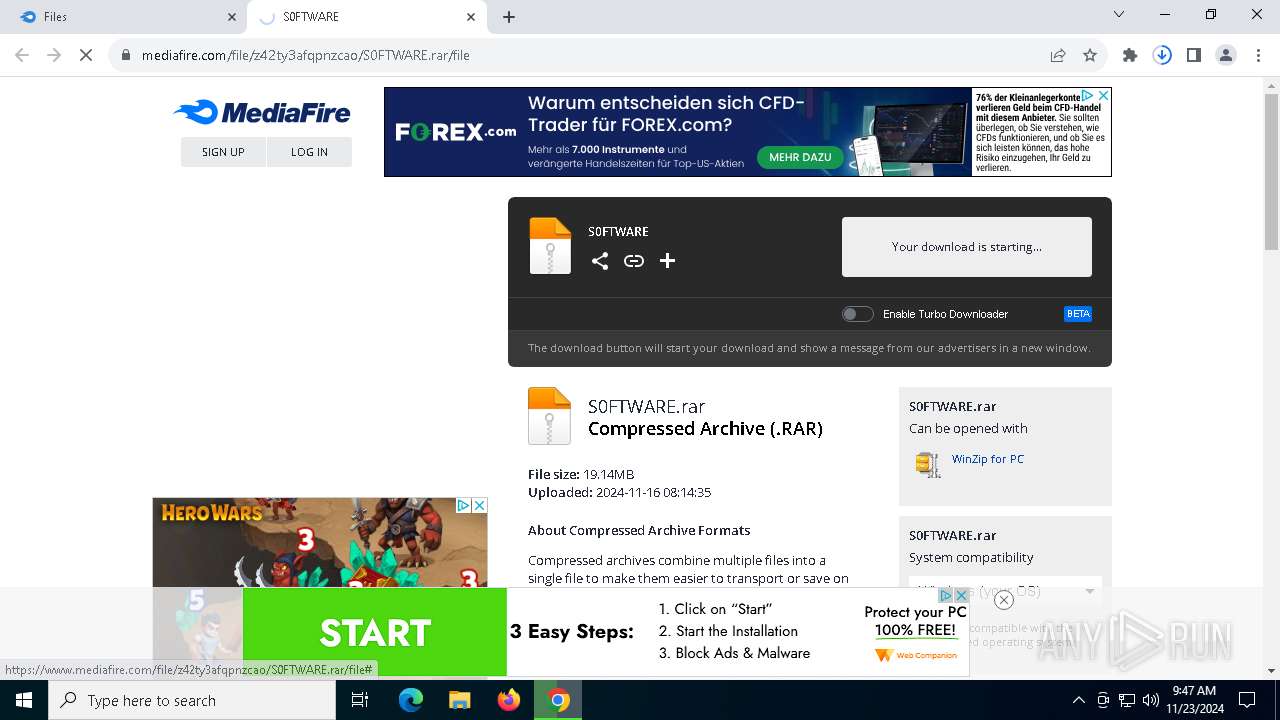Launch Firefox from taskbar

click(509, 700)
